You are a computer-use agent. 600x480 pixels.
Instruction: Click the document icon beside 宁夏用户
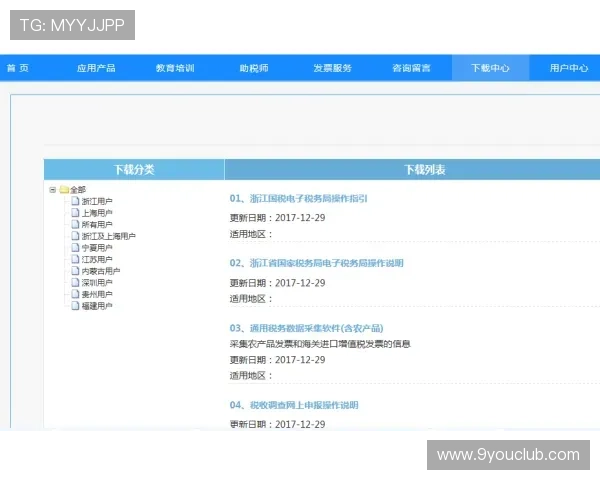(75, 248)
